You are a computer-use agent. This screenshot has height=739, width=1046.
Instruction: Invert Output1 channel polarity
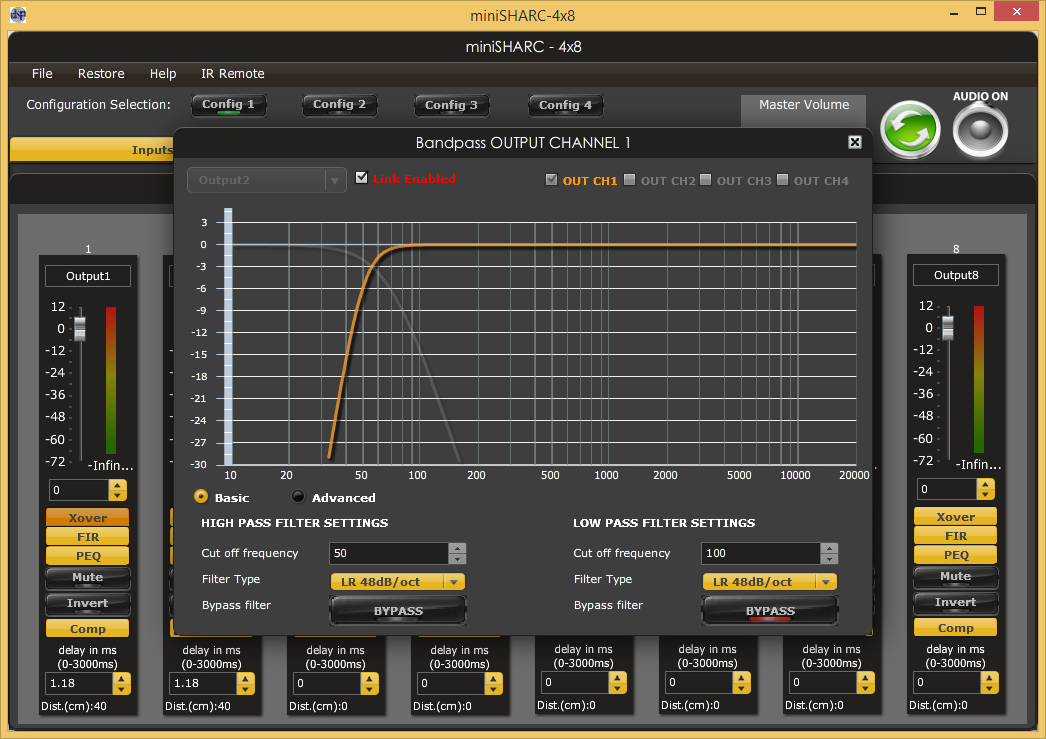tap(87, 604)
